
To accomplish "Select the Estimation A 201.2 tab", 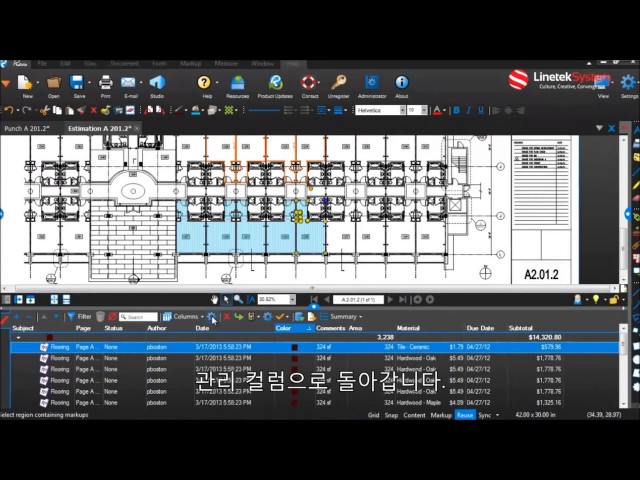I will click(x=100, y=128).
